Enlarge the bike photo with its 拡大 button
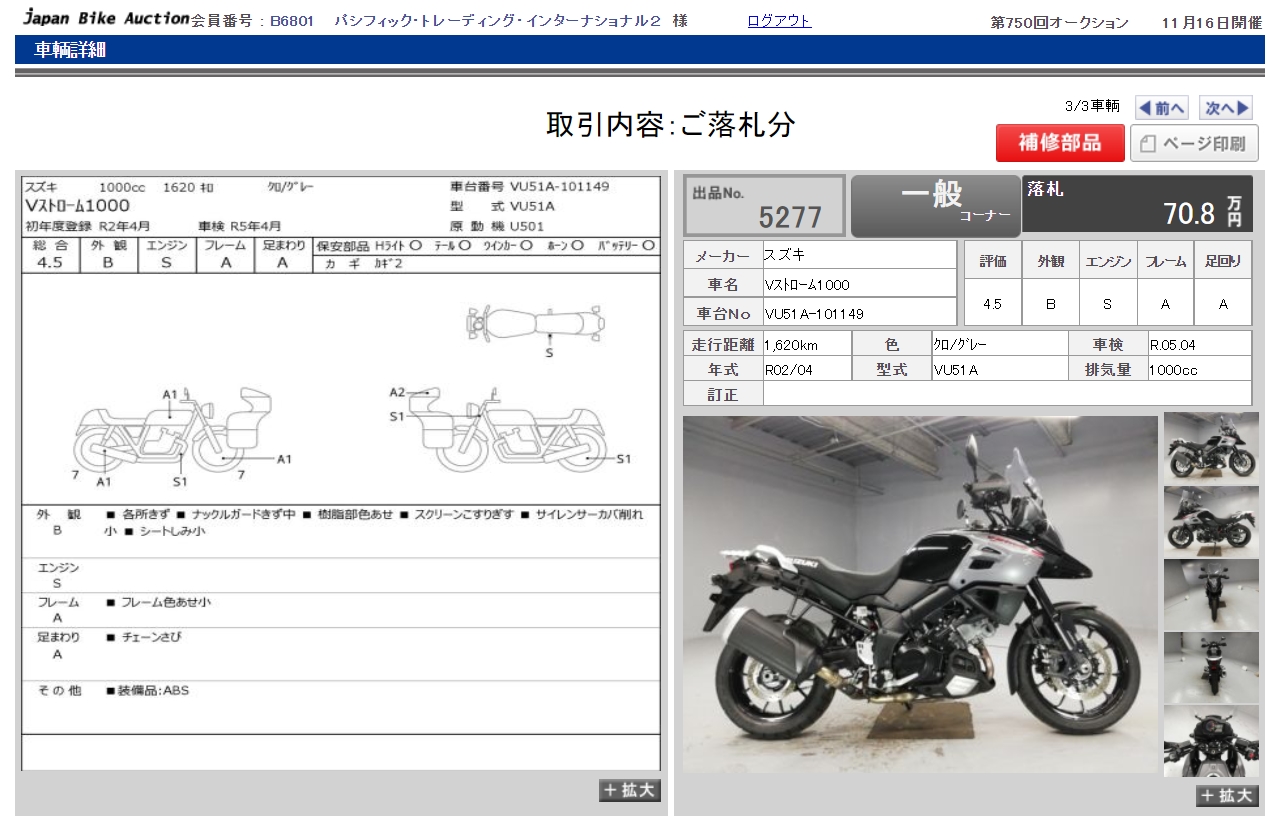 (x=1227, y=796)
